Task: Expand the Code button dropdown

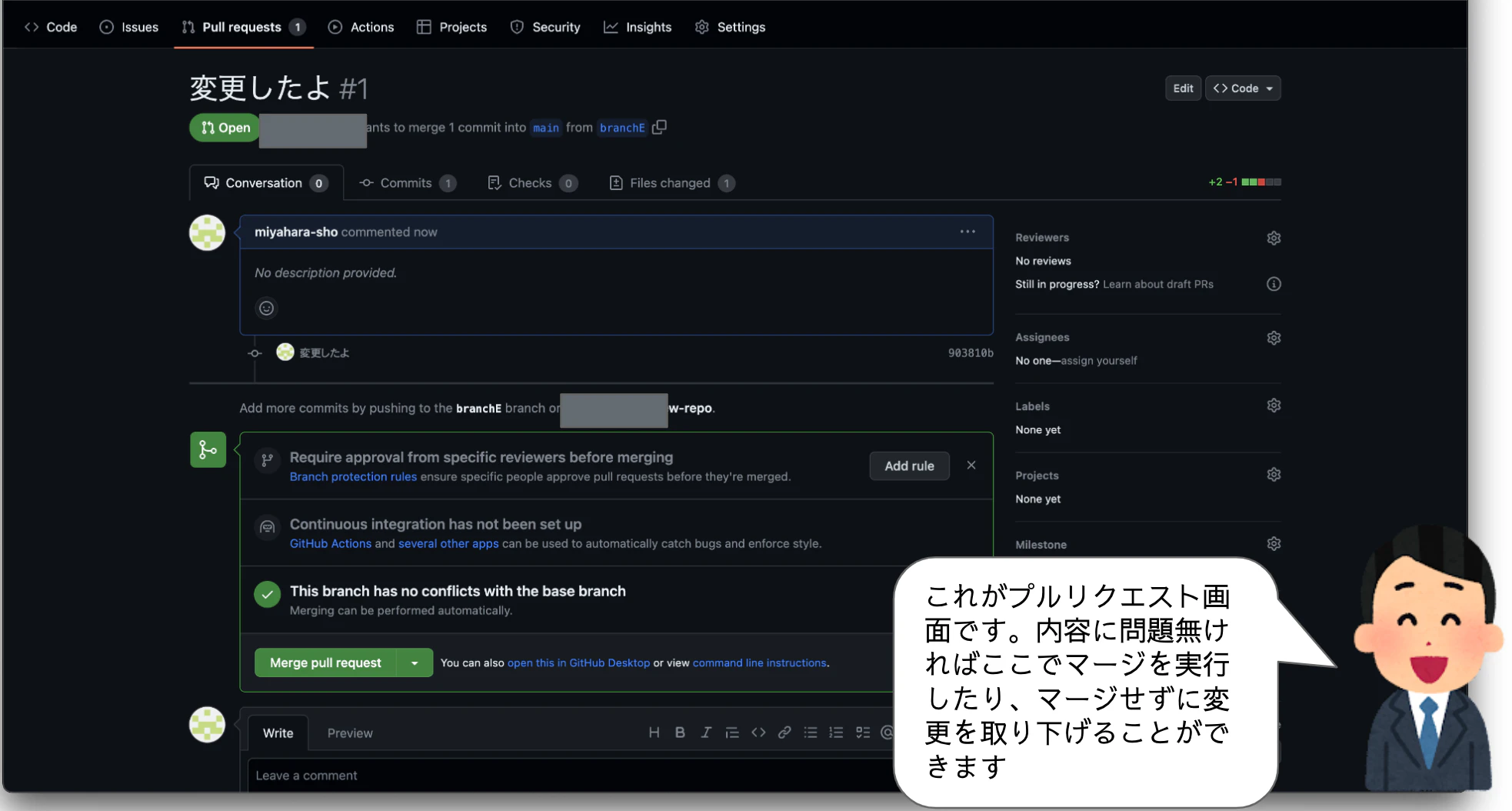Action: click(1269, 88)
